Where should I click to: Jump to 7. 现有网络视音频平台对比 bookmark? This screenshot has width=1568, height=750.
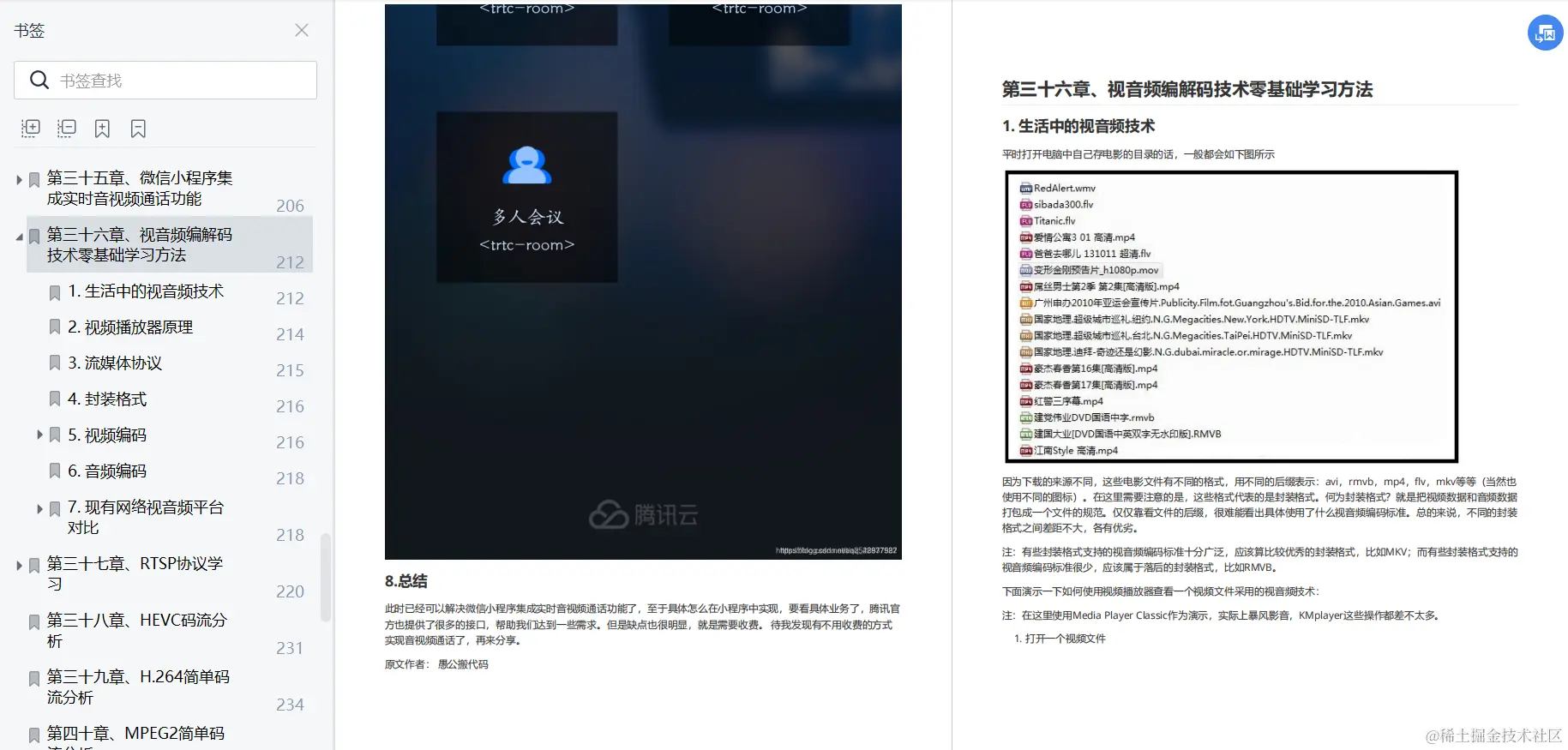146,518
